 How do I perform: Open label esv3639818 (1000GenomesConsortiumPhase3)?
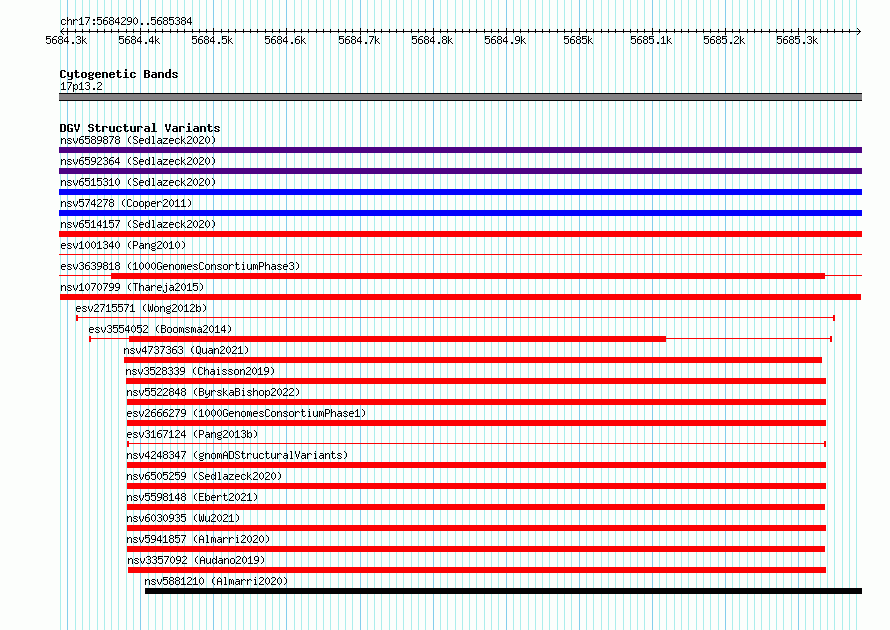(180, 266)
